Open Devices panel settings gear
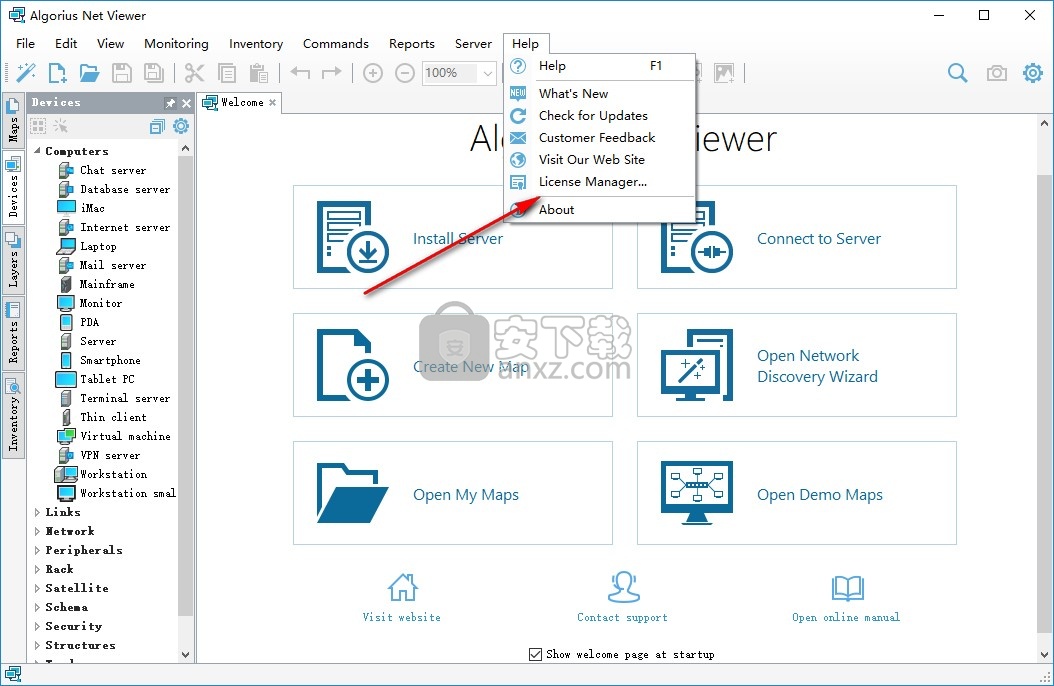 point(181,126)
